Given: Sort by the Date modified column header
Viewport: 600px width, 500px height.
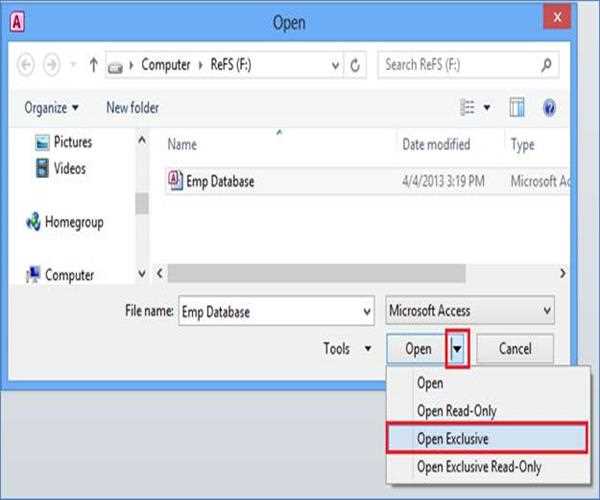Looking at the screenshot, I should tap(436, 145).
